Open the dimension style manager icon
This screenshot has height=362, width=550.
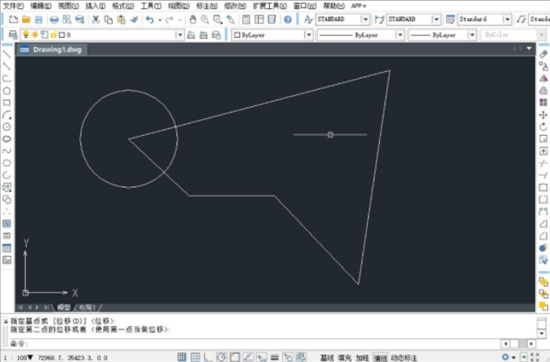[x=379, y=19]
